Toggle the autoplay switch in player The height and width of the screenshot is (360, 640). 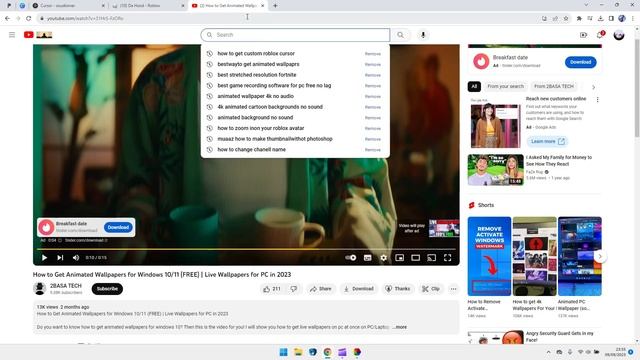pos(351,258)
